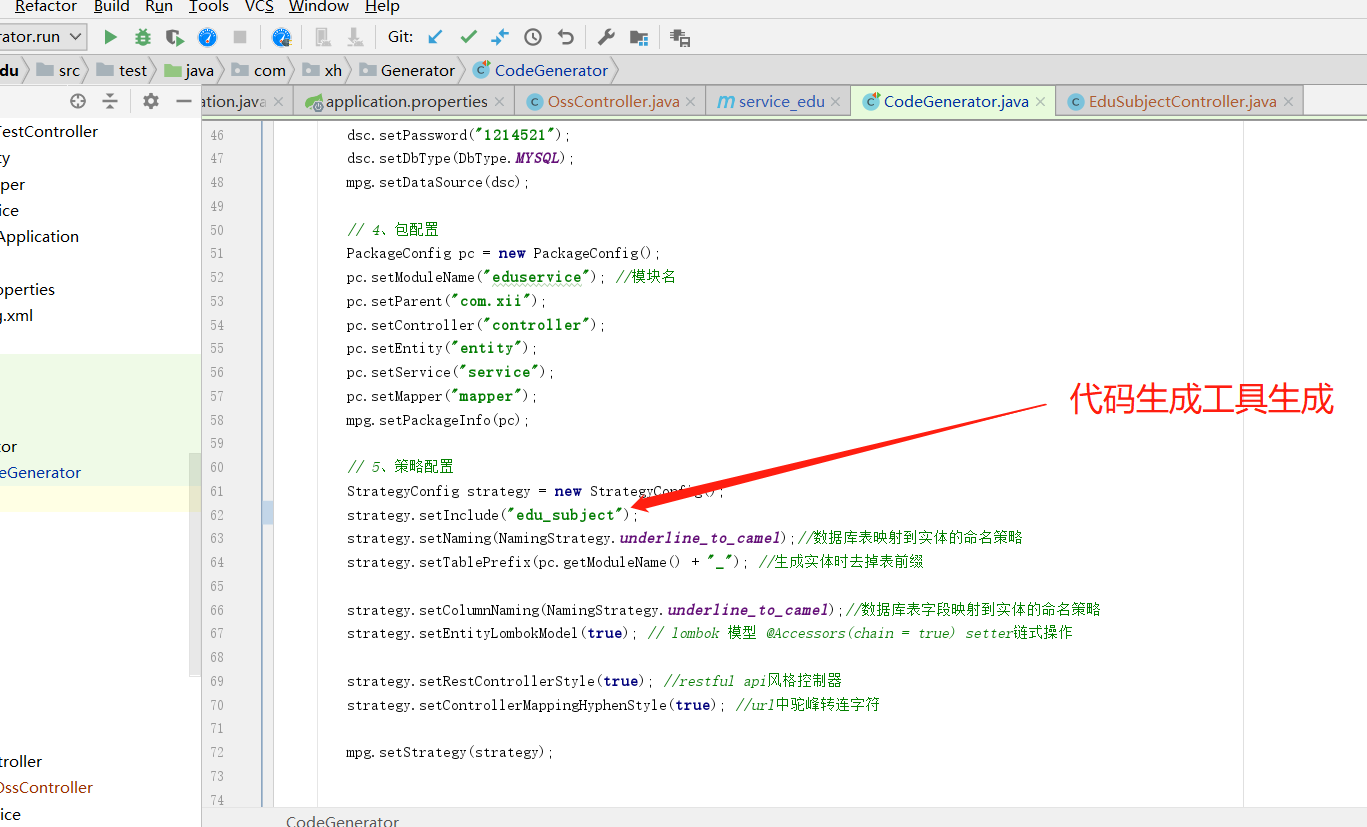Show Git history via the clock icon
1367x827 pixels.
coord(533,37)
